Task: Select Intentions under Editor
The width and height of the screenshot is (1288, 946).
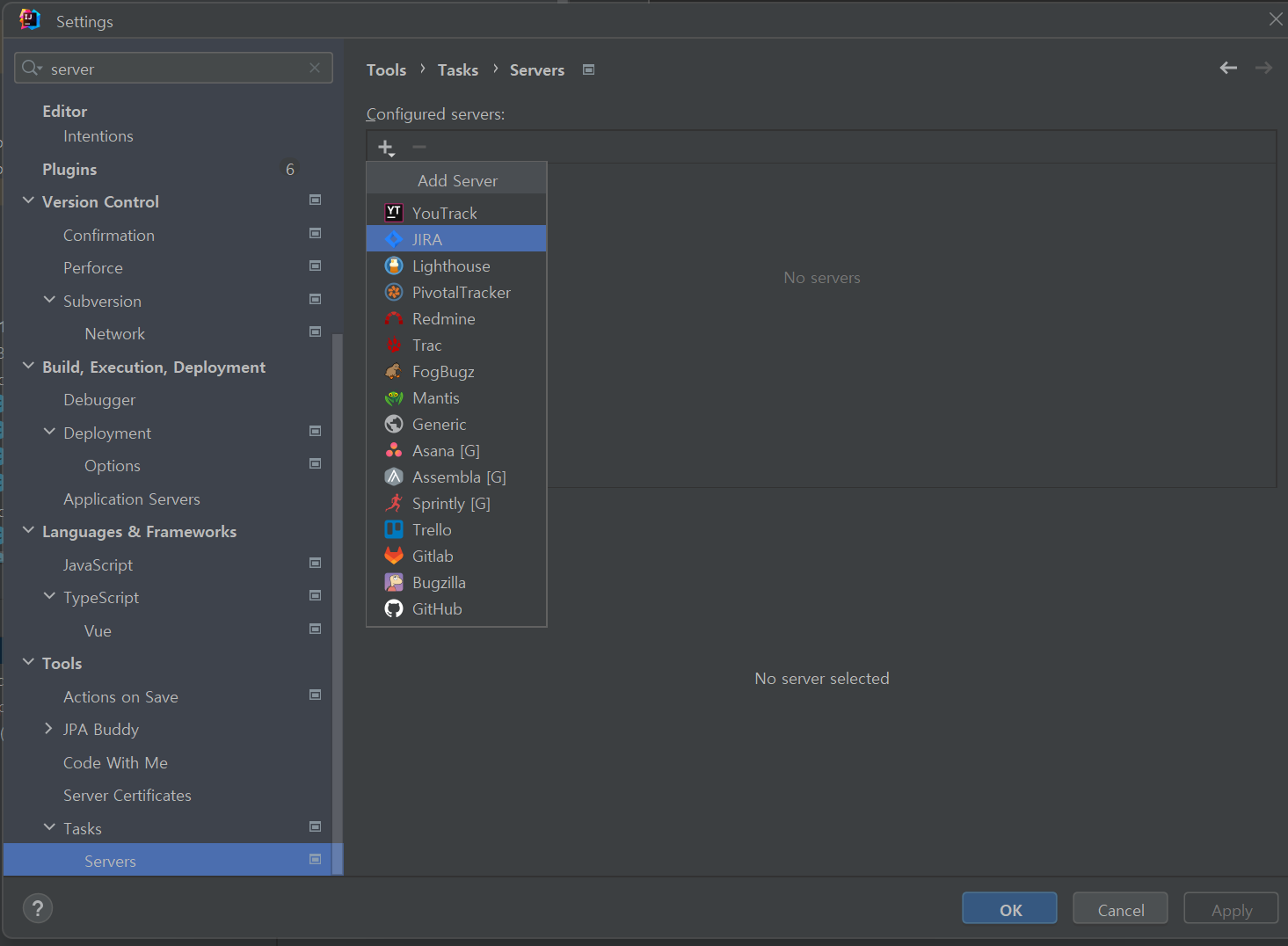Action: [98, 136]
